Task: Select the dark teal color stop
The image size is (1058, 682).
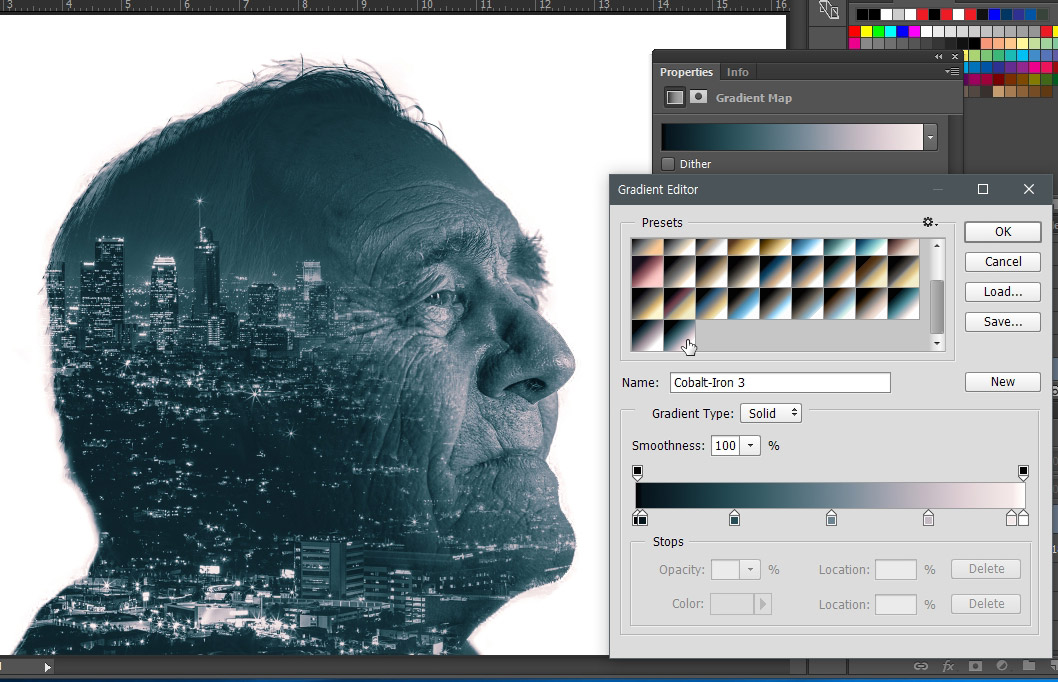Action: pos(735,518)
